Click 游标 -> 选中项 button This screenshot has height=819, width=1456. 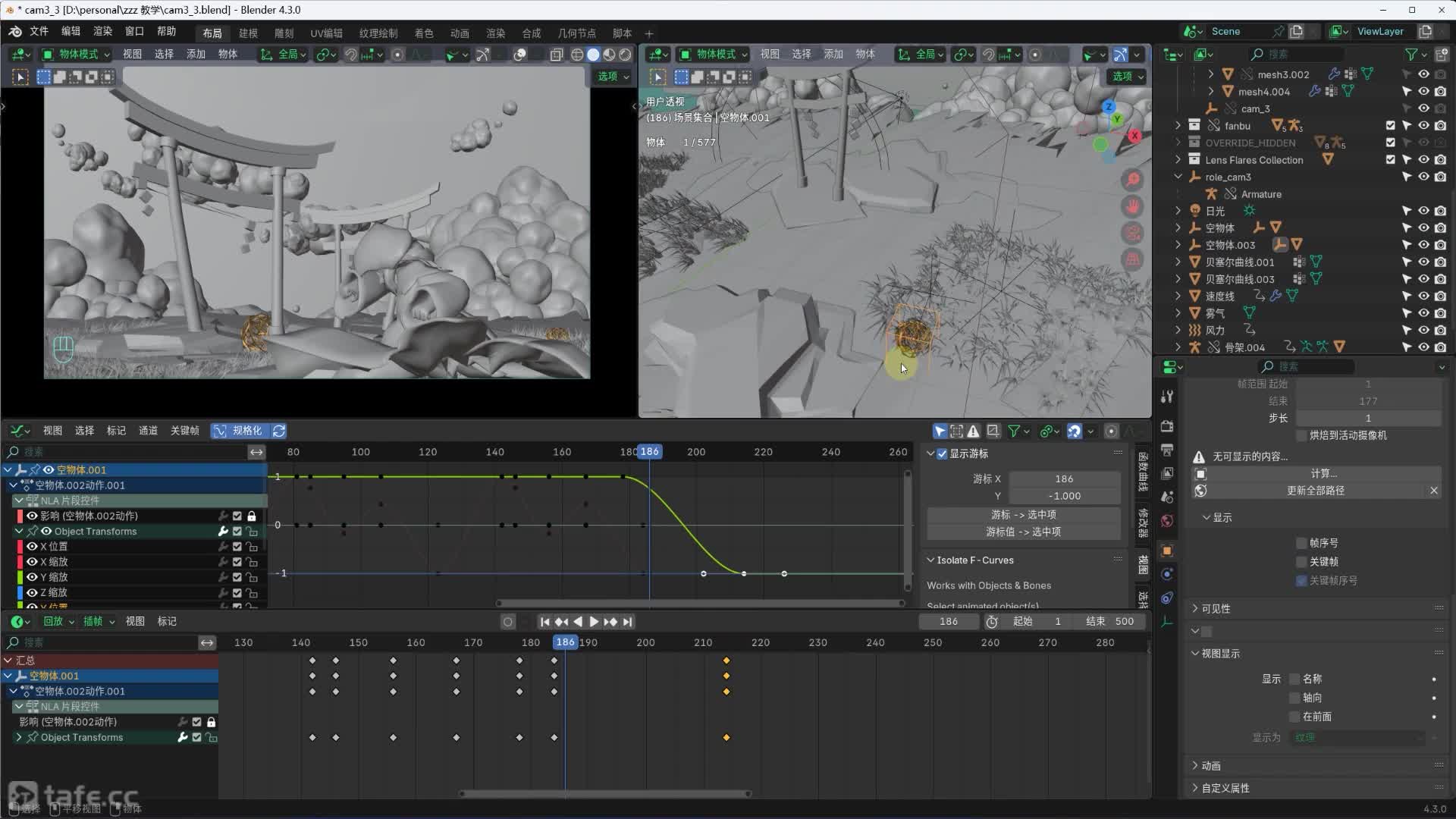pos(1023,515)
